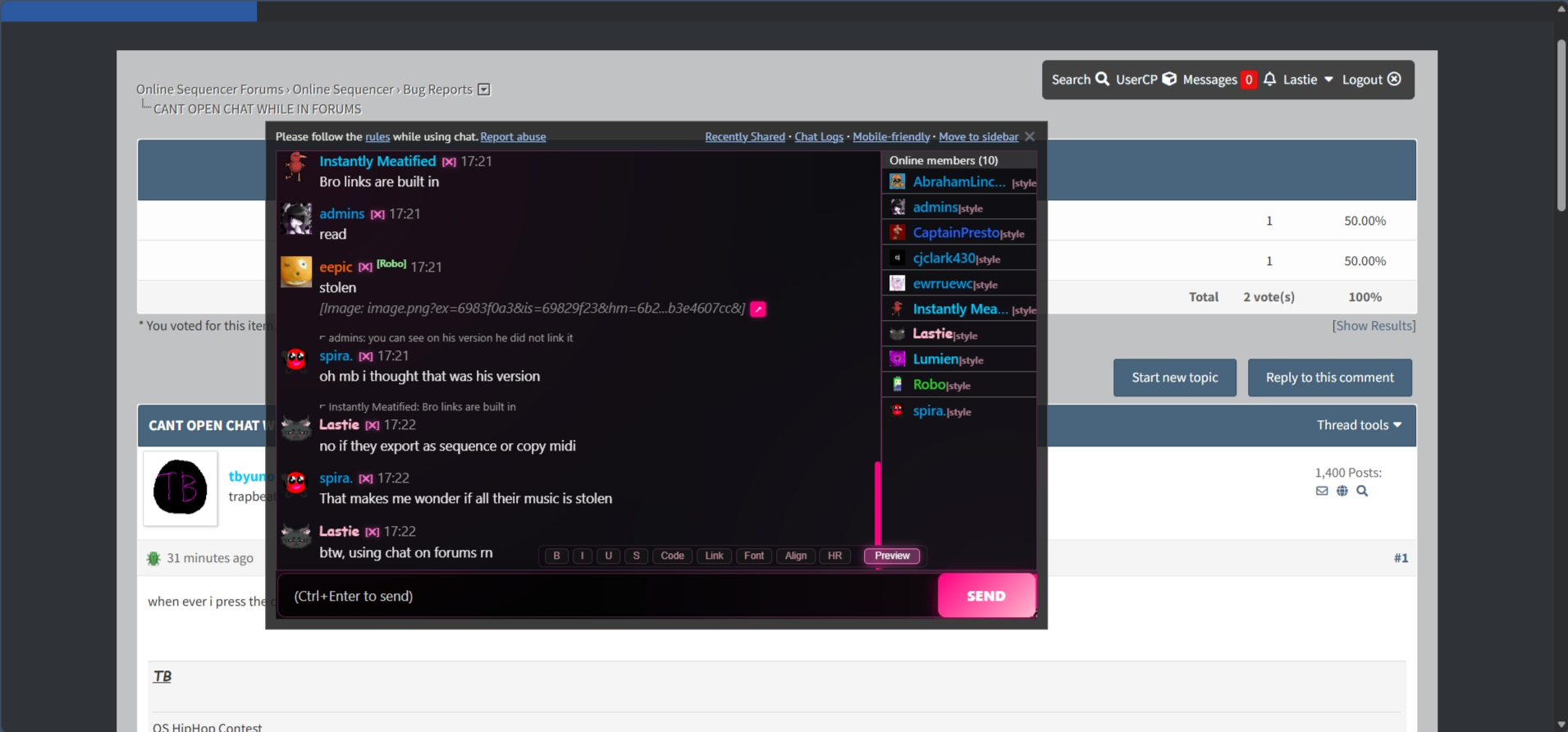Viewport: 1568px width, 732px height.
Task: Click eepic's yellow avatar
Action: [296, 272]
